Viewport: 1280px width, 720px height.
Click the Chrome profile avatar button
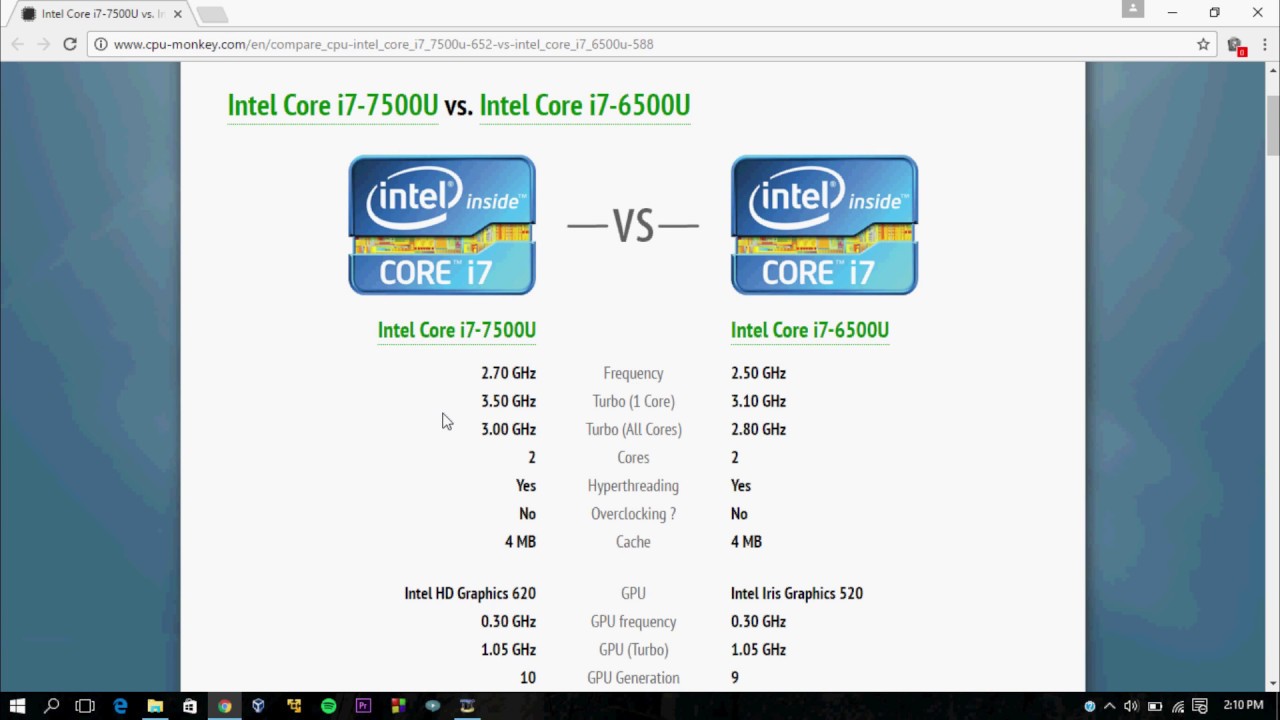pos(1132,9)
